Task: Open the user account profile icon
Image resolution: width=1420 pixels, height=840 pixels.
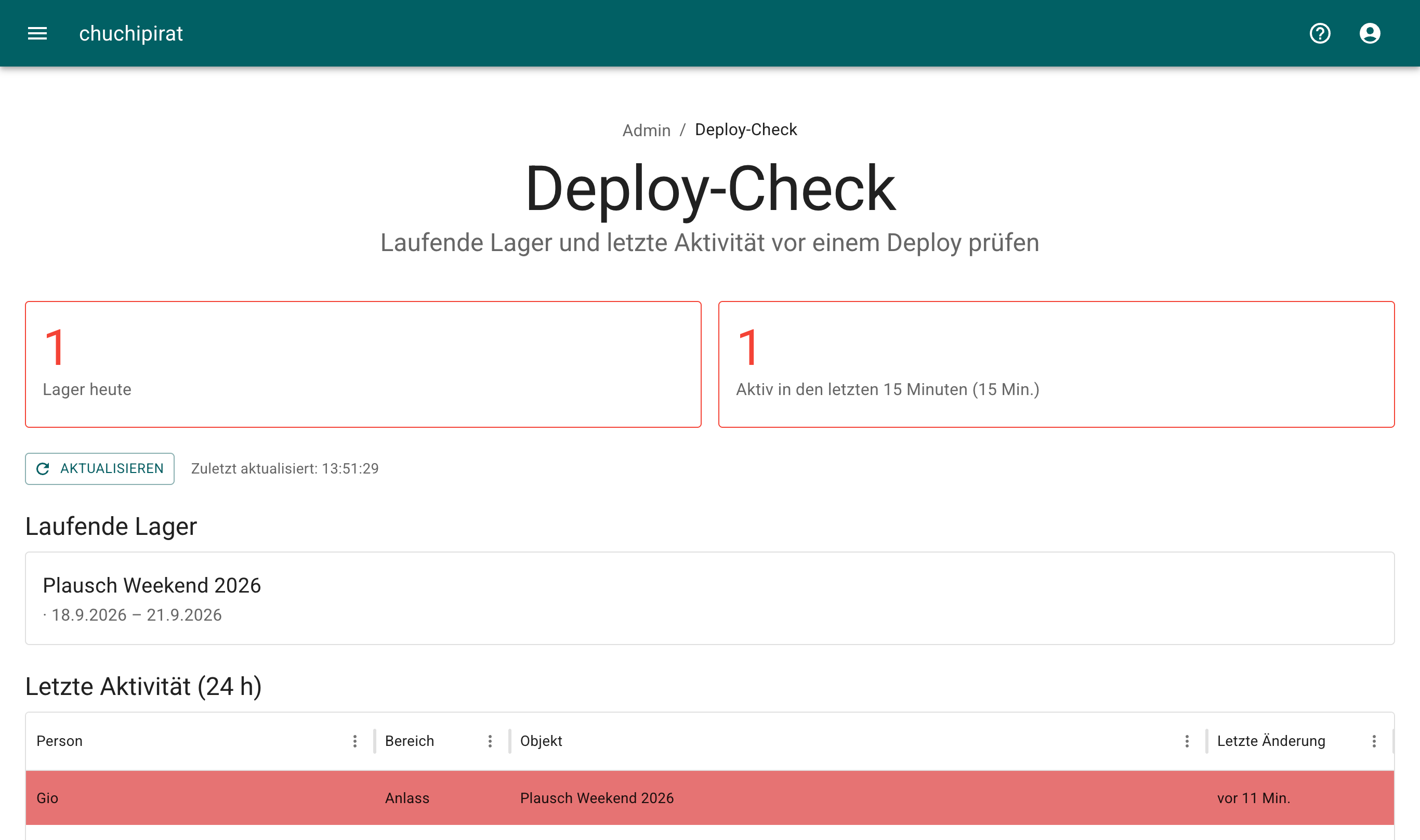Action: [1370, 33]
